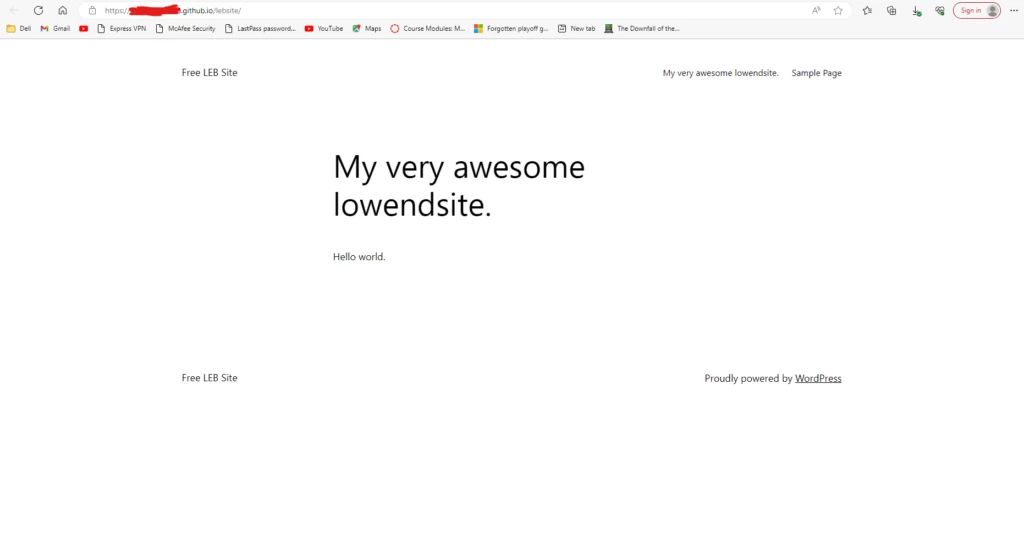Open 'My very awesome lowendsite.' nav item
Viewport: 1024px width, 549px height.
720,73
